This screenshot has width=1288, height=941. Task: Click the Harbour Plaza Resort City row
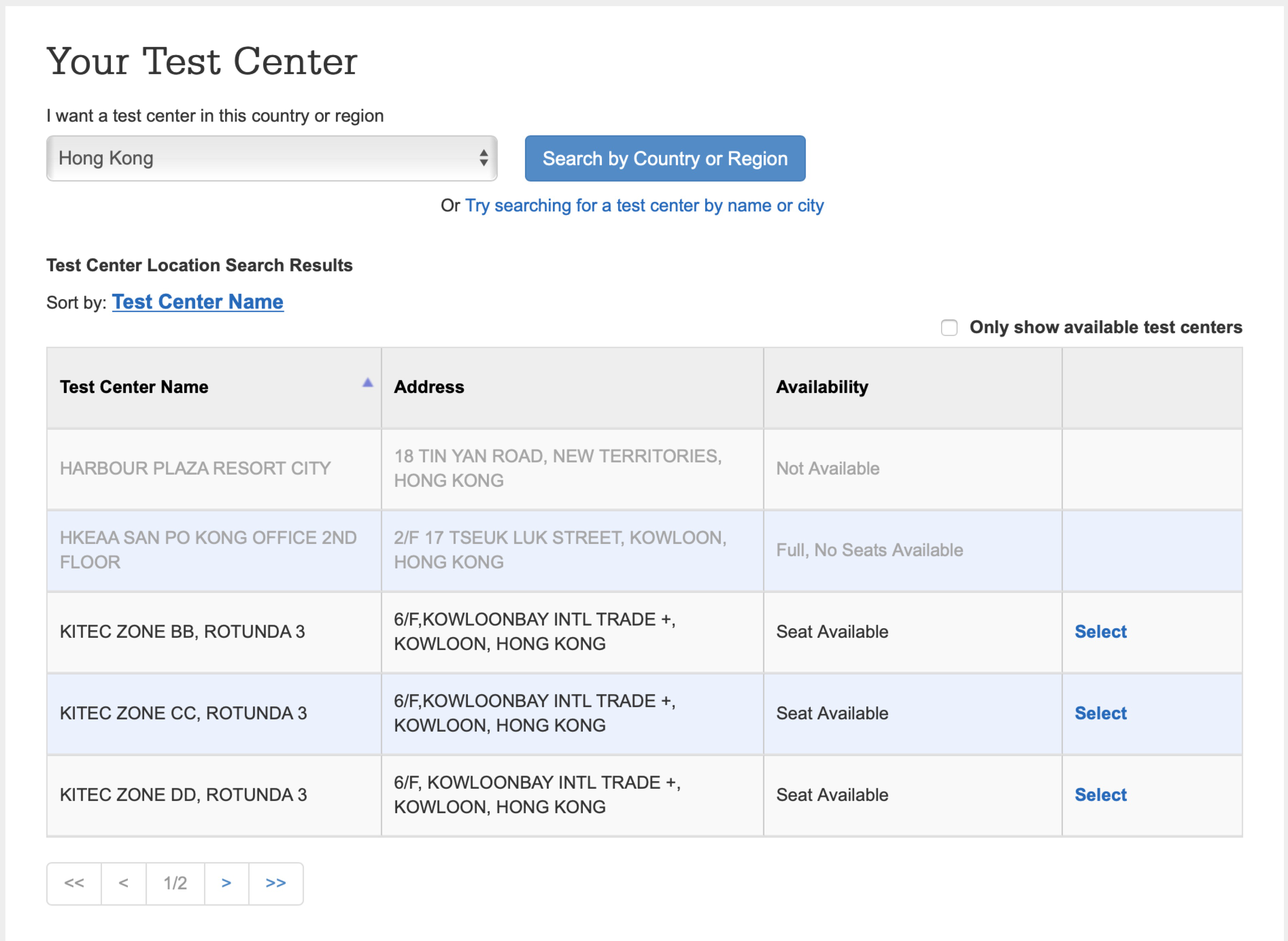(x=195, y=468)
